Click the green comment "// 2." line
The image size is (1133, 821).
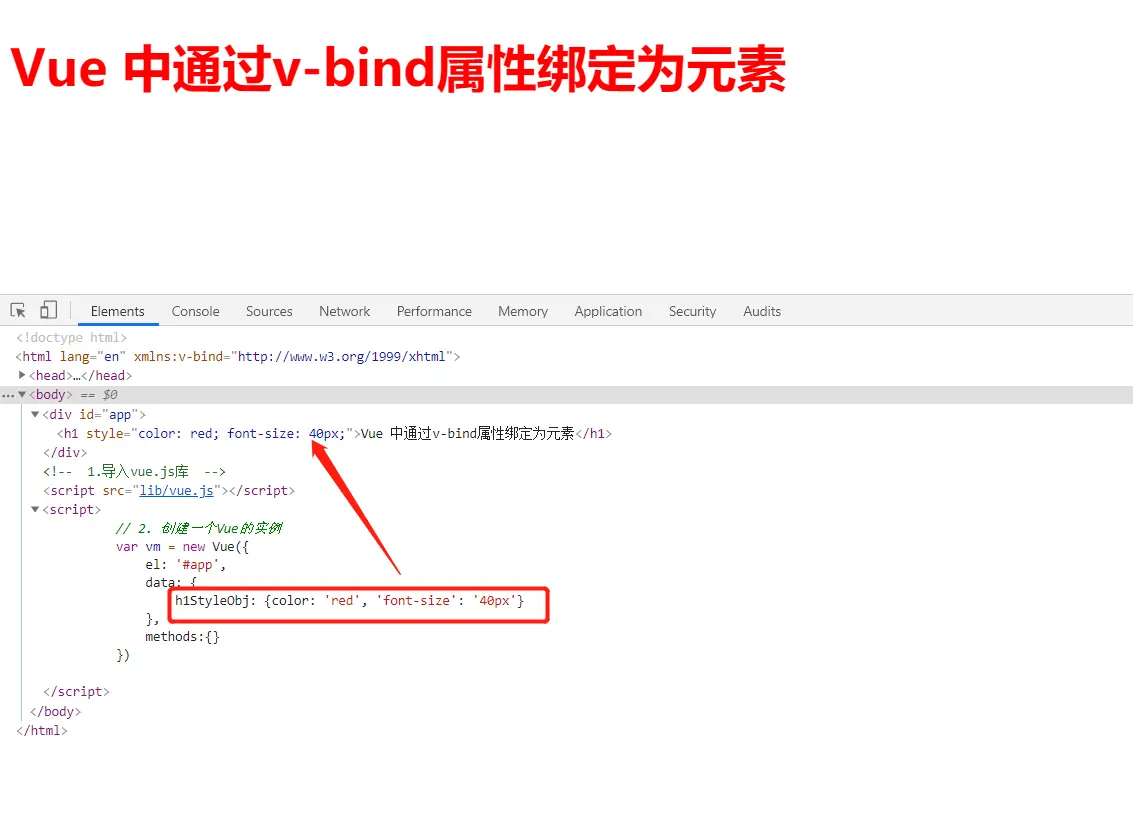click(199, 528)
